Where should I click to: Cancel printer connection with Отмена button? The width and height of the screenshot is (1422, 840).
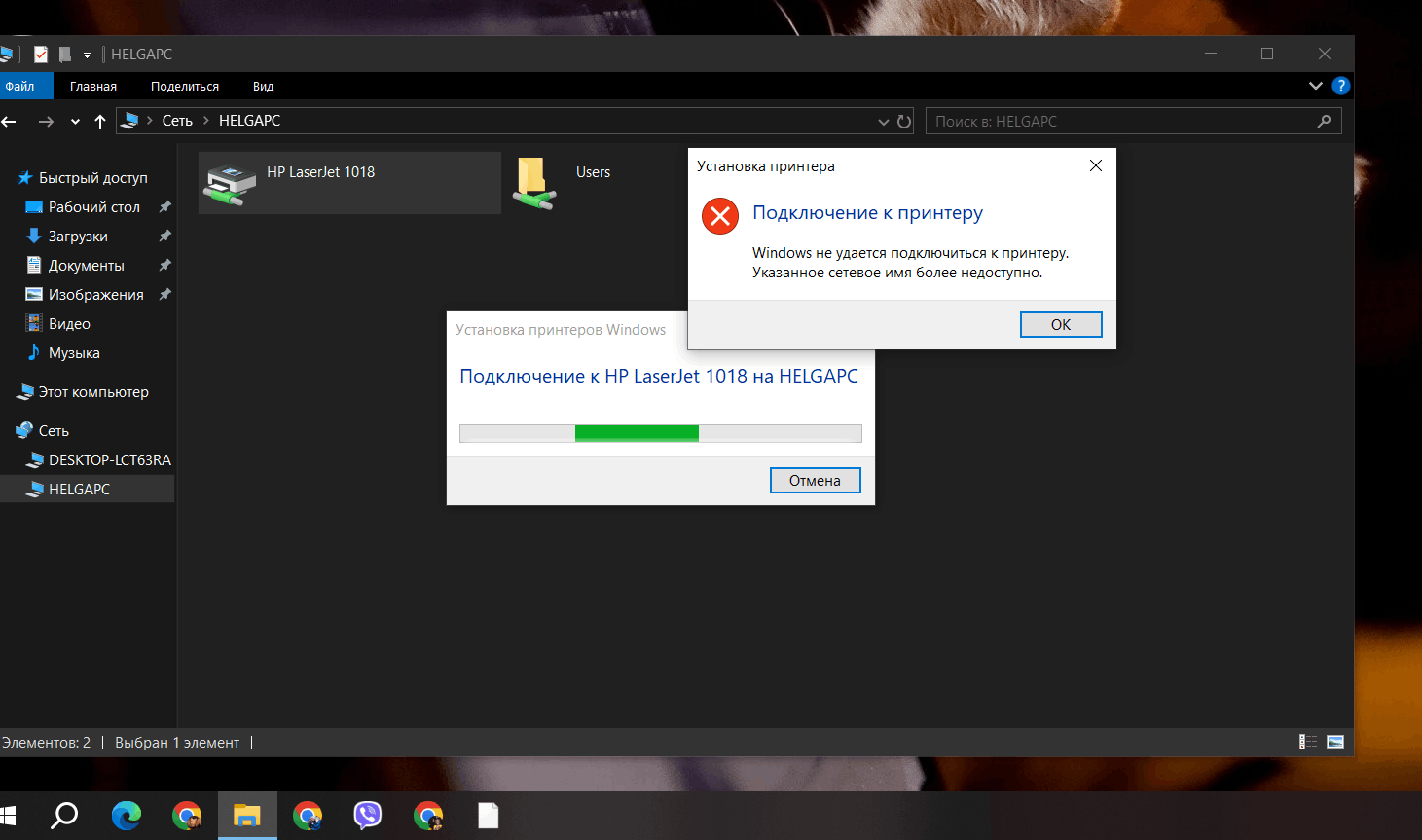coord(815,480)
